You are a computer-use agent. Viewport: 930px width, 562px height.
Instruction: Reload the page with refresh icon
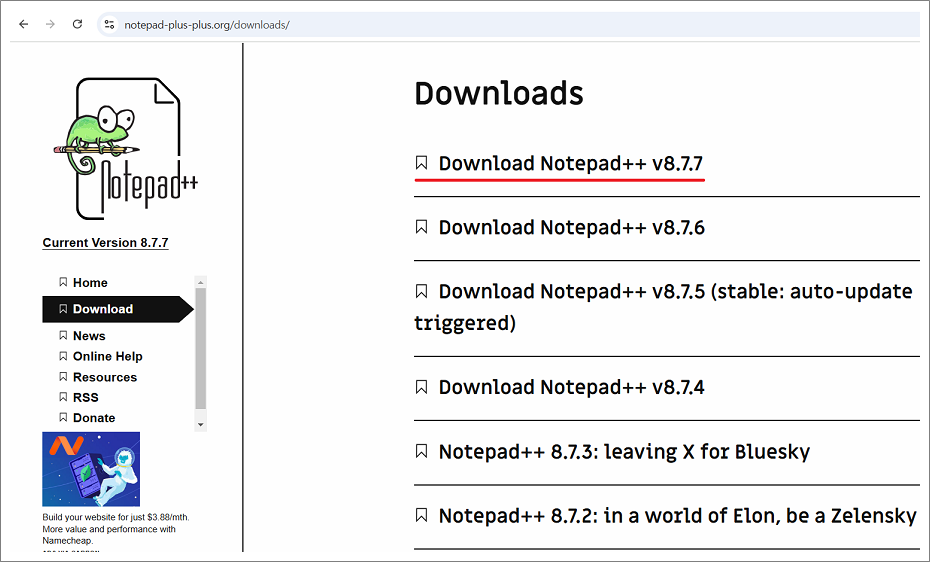(77, 24)
